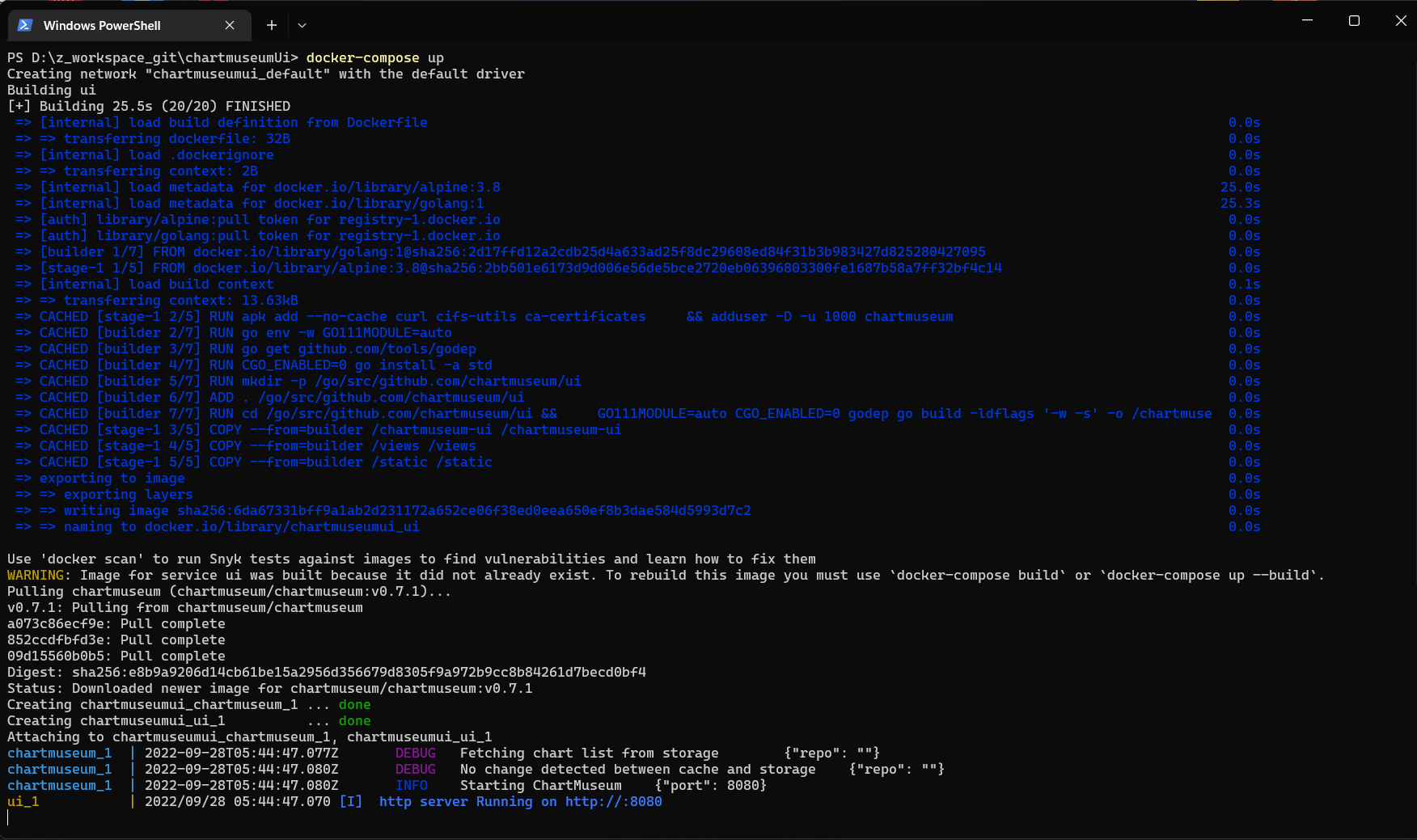Click 'Building 25.5s (20/20) FINISHED' line
1417x840 pixels.
click(149, 106)
